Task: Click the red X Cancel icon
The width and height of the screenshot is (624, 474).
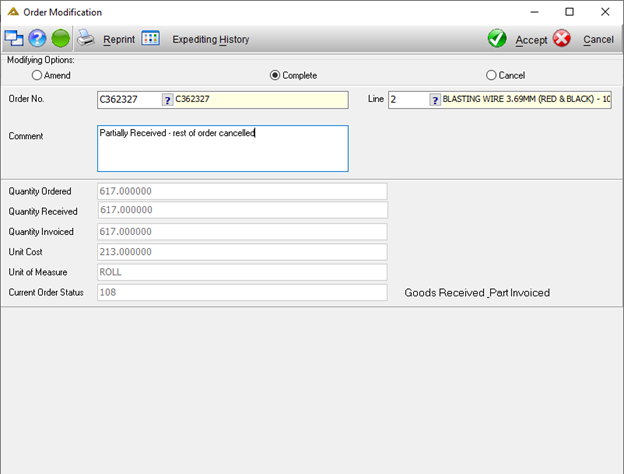Action: click(x=562, y=39)
